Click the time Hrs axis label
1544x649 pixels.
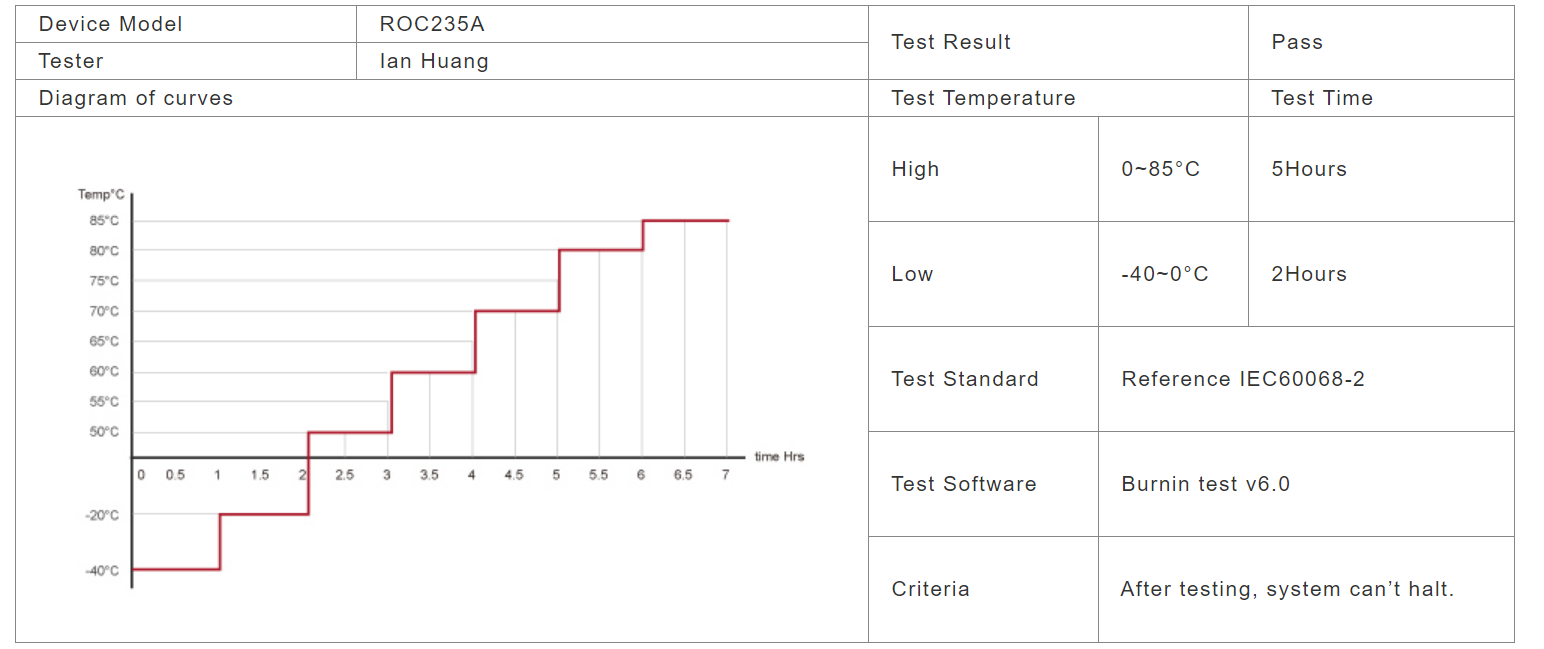coord(779,457)
